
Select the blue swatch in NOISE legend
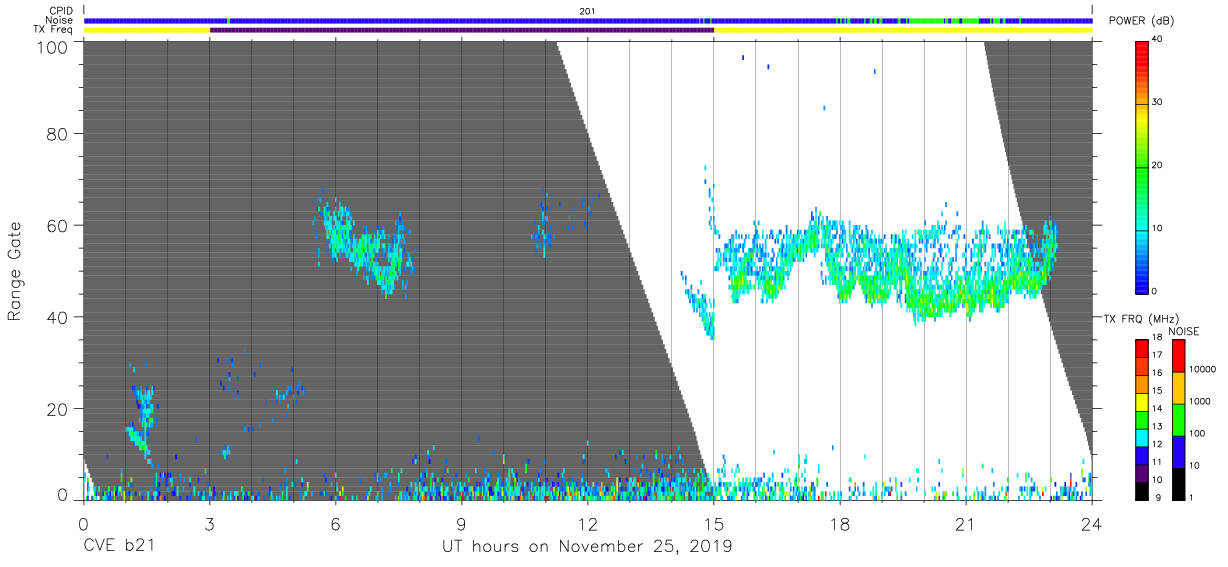1177,450
